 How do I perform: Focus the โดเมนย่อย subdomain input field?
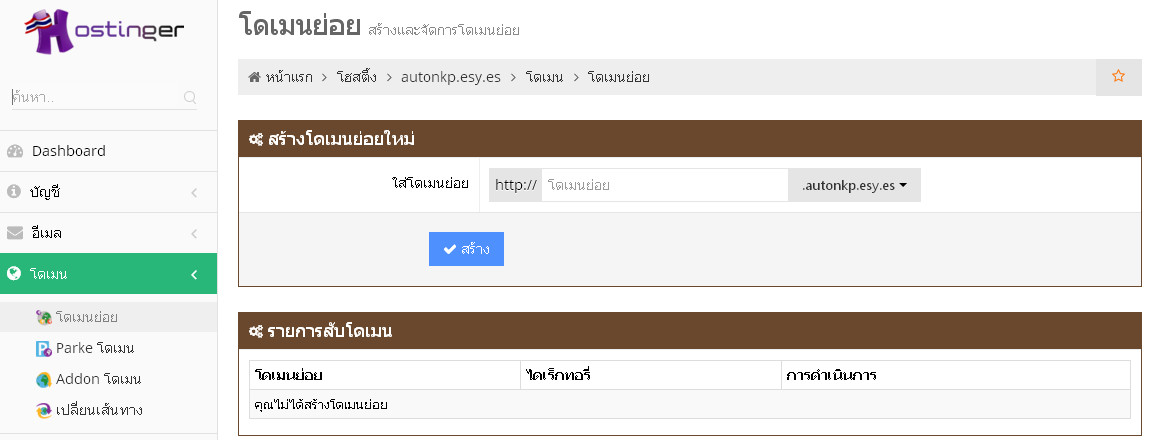[664, 186]
